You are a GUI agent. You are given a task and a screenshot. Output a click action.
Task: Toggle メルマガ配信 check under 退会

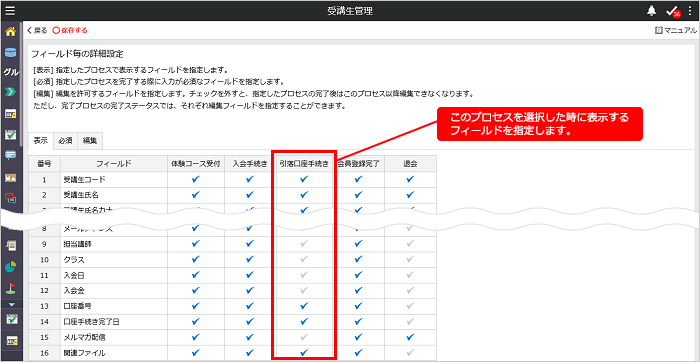410,337
